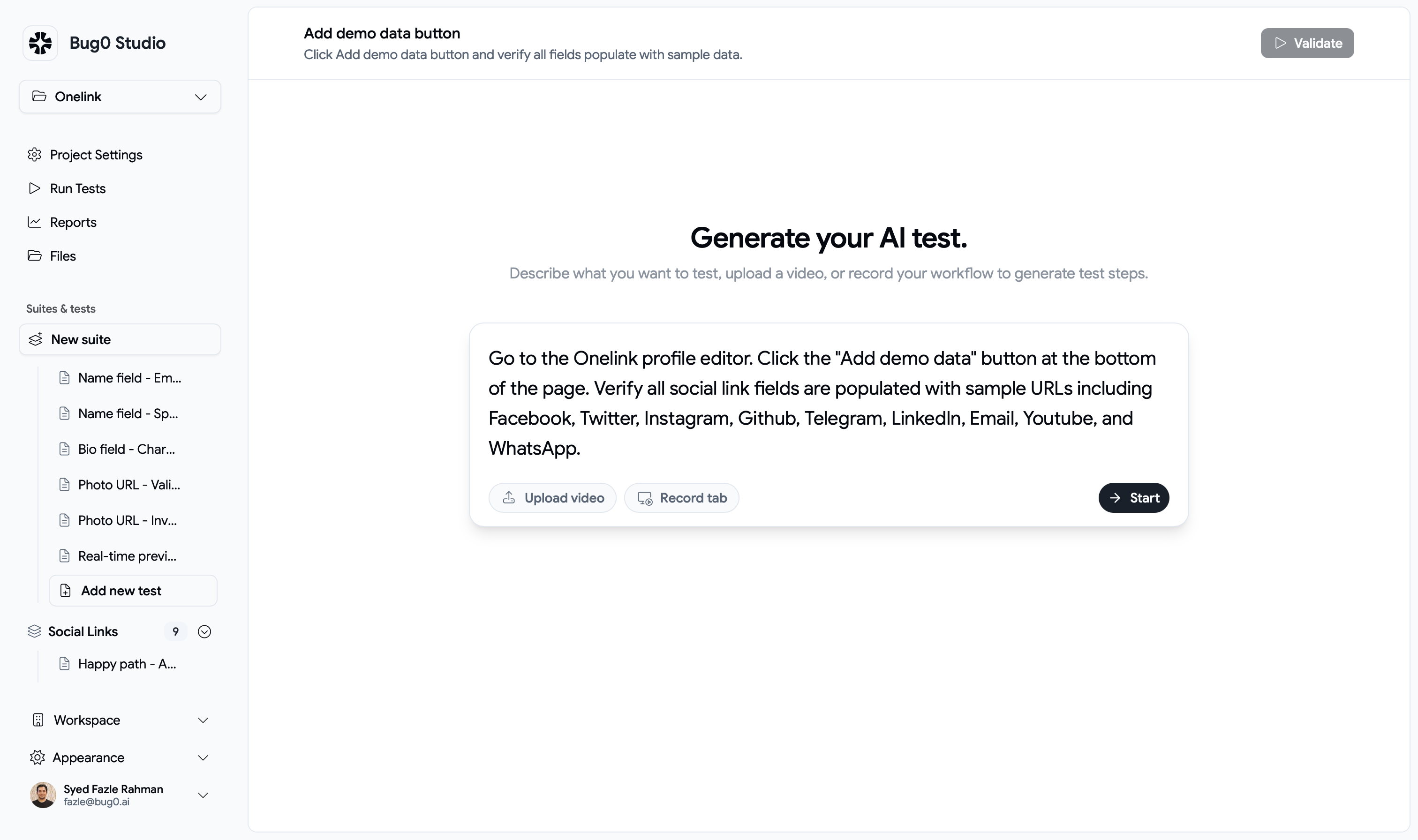Click the Upload video icon
The width and height of the screenshot is (1418, 840).
click(509, 497)
